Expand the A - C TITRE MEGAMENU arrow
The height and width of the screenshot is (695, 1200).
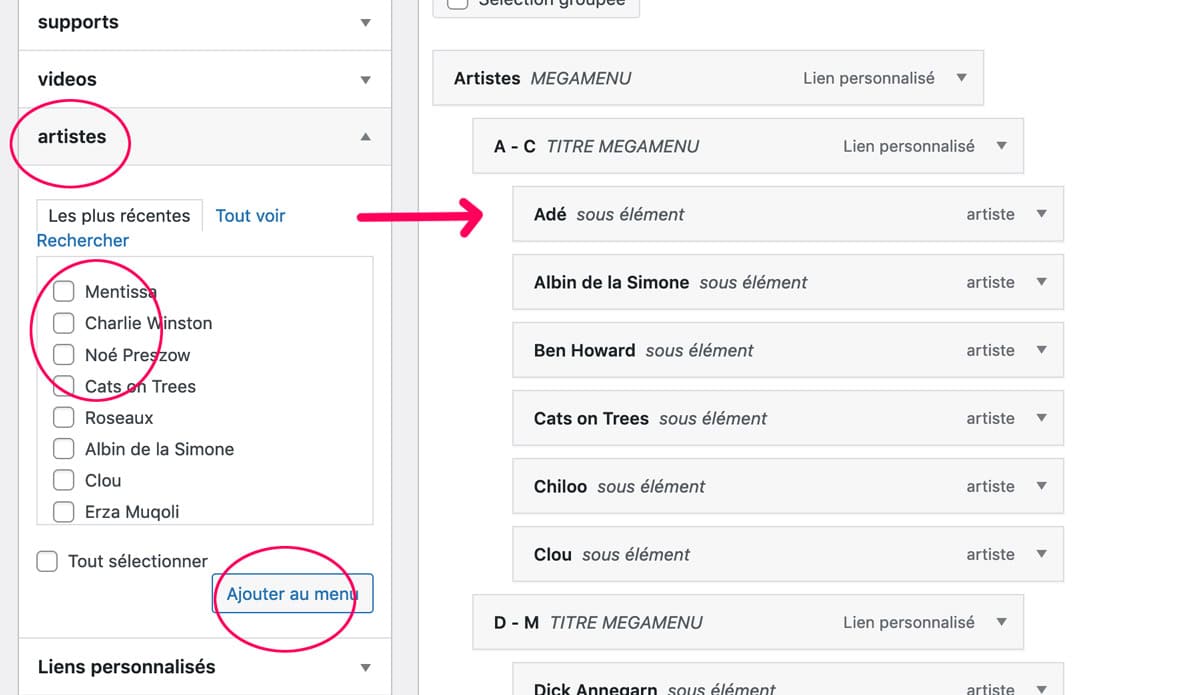[x=1001, y=146]
